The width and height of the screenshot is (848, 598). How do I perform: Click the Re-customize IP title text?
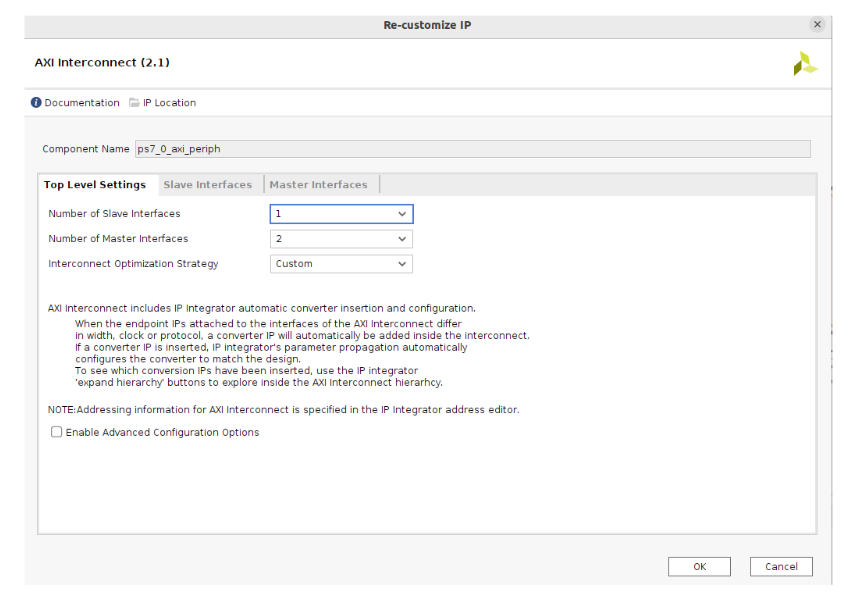[x=427, y=25]
